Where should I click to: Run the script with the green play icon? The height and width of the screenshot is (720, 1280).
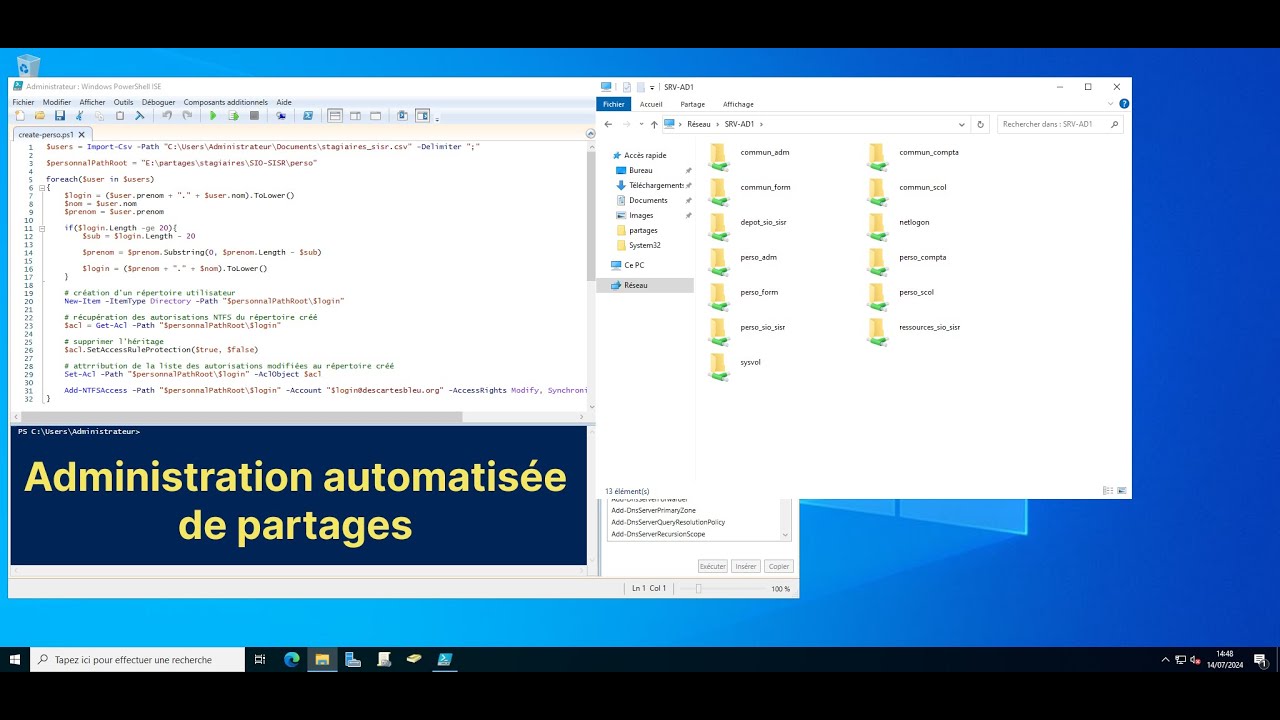click(x=213, y=116)
